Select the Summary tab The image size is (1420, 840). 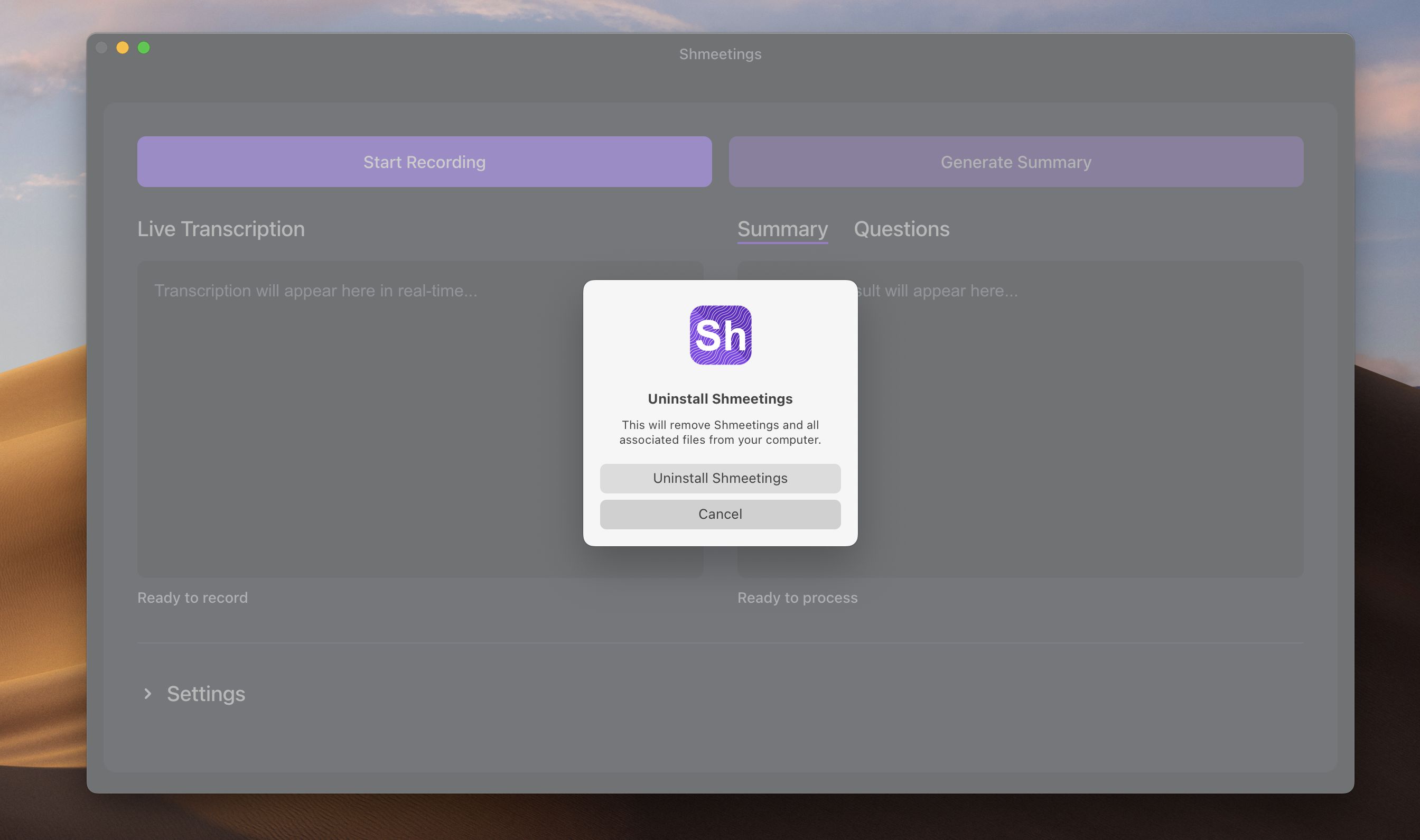coord(783,229)
